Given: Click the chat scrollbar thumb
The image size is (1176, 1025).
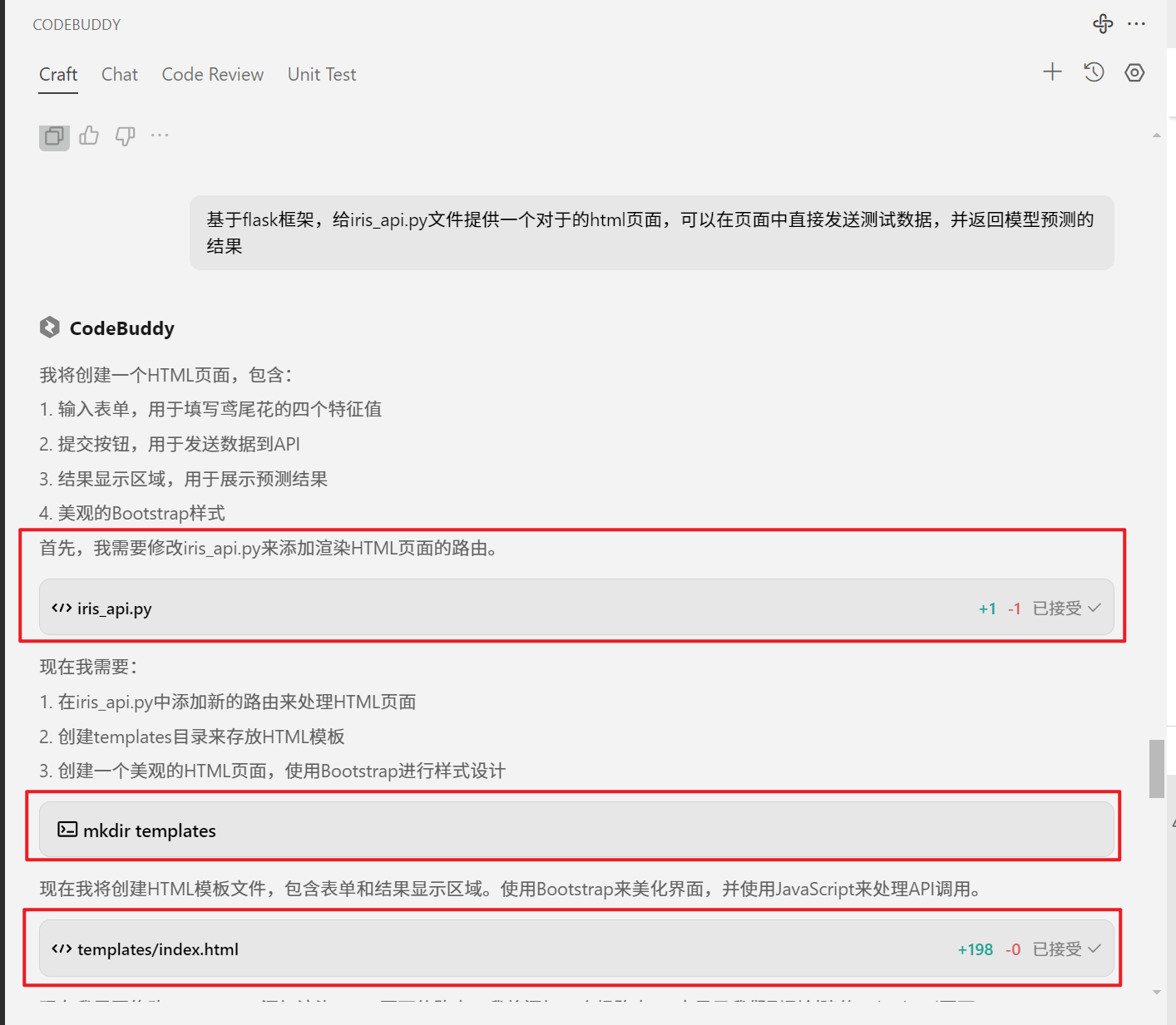Looking at the screenshot, I should [x=1157, y=768].
